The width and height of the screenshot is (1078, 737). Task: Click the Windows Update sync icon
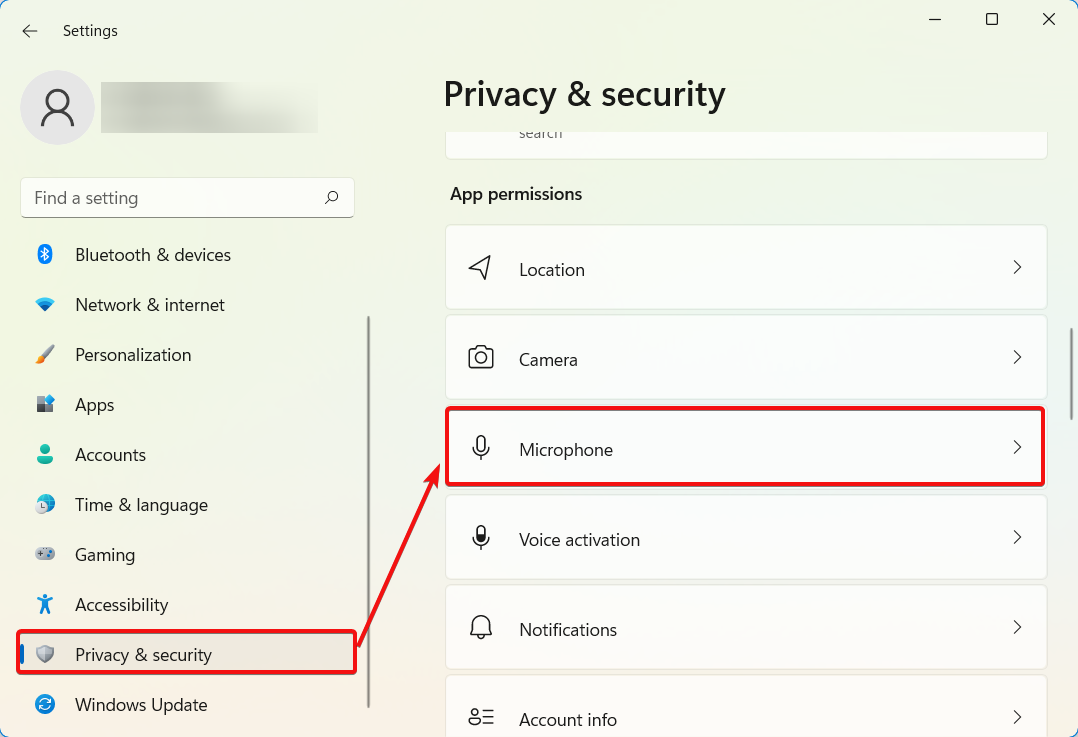[45, 704]
